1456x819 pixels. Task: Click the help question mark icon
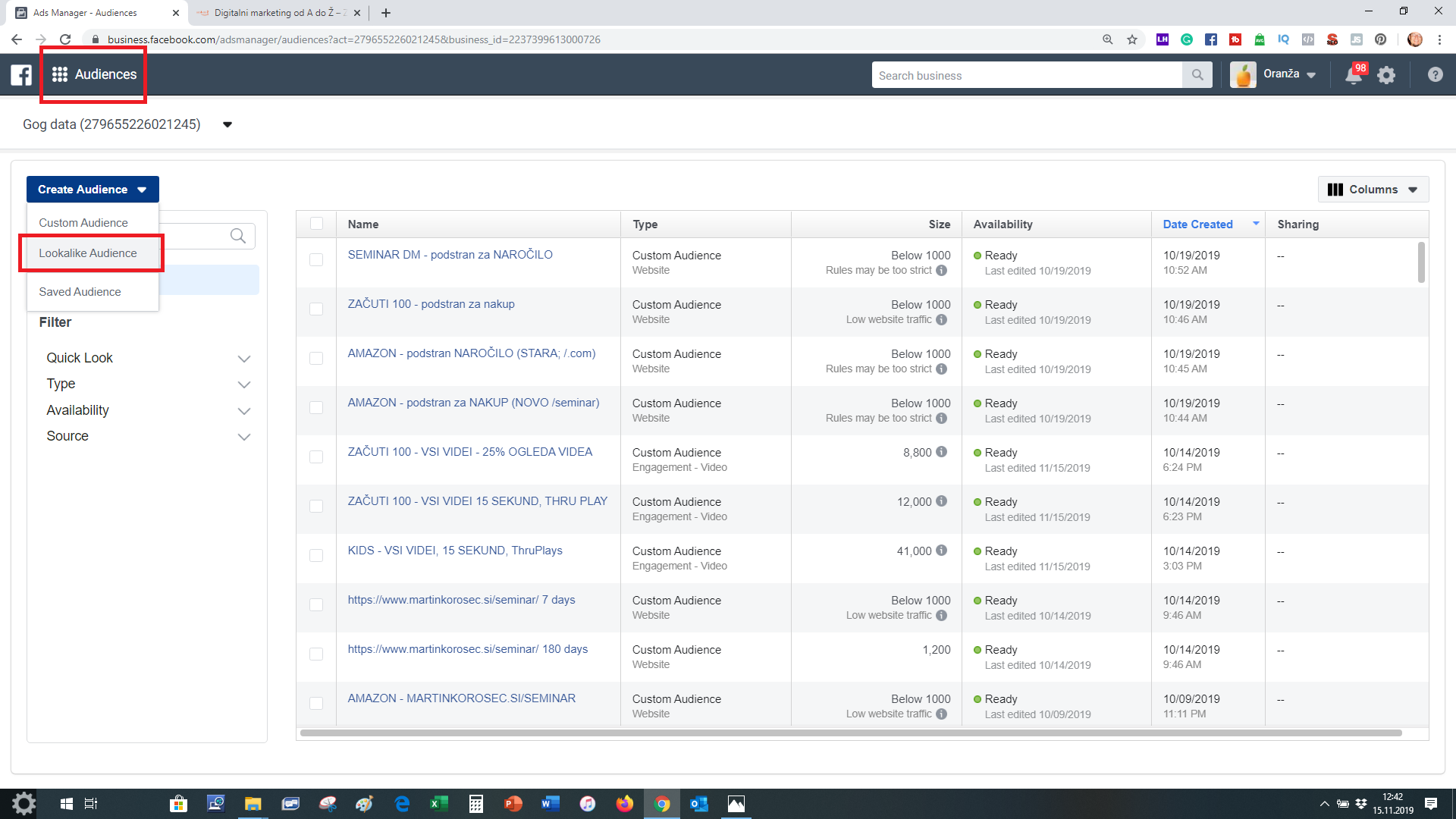[x=1435, y=74]
